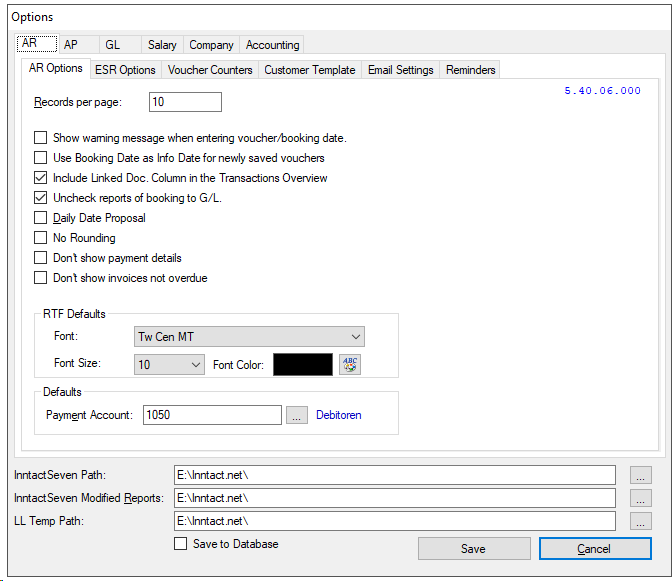Viewport: 672px width, 581px height.
Task: Click the Payment Account input field
Action: pyautogui.click(x=212, y=415)
